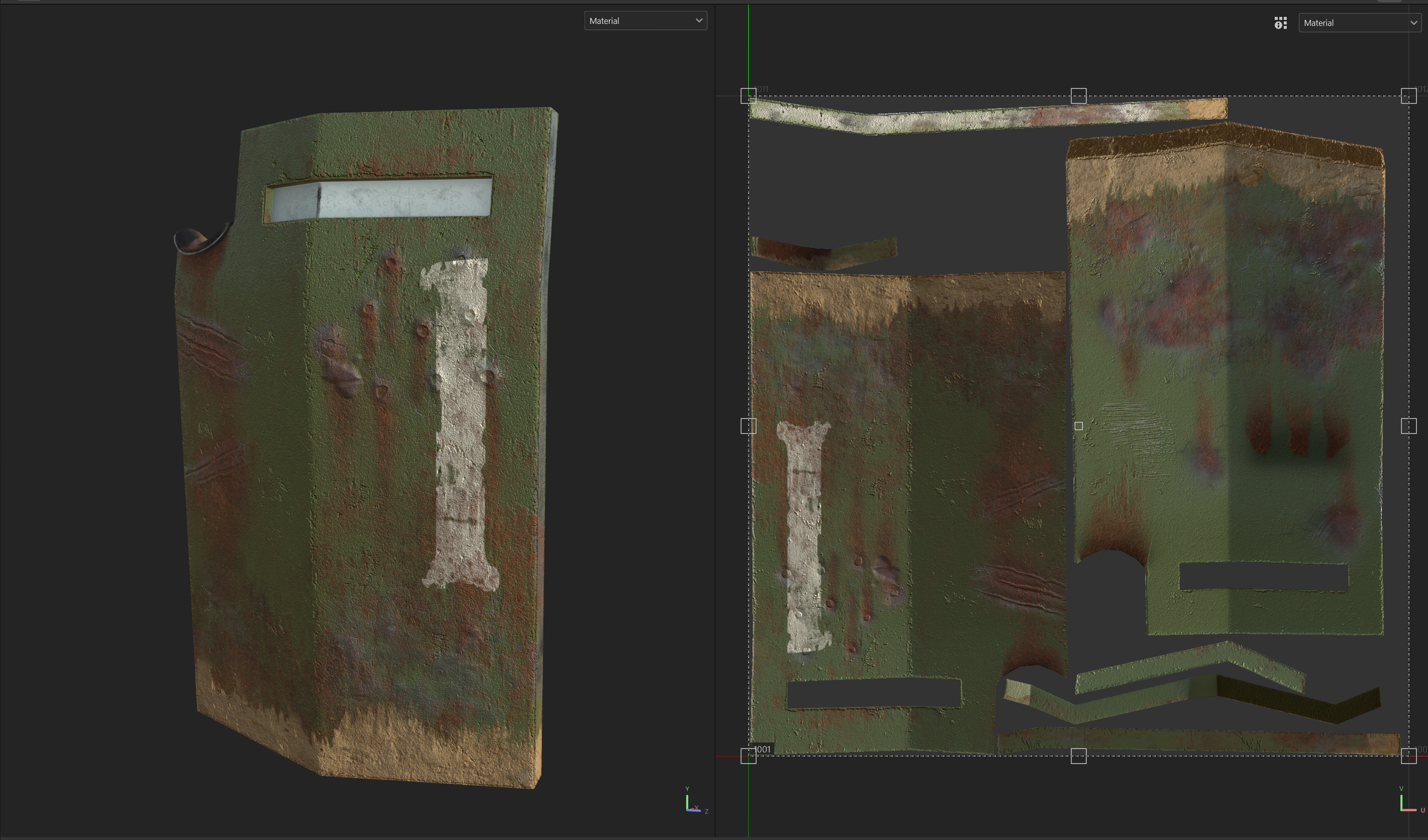Grab the top-right UV tile transform handle
The image size is (1428, 840).
click(x=1409, y=96)
